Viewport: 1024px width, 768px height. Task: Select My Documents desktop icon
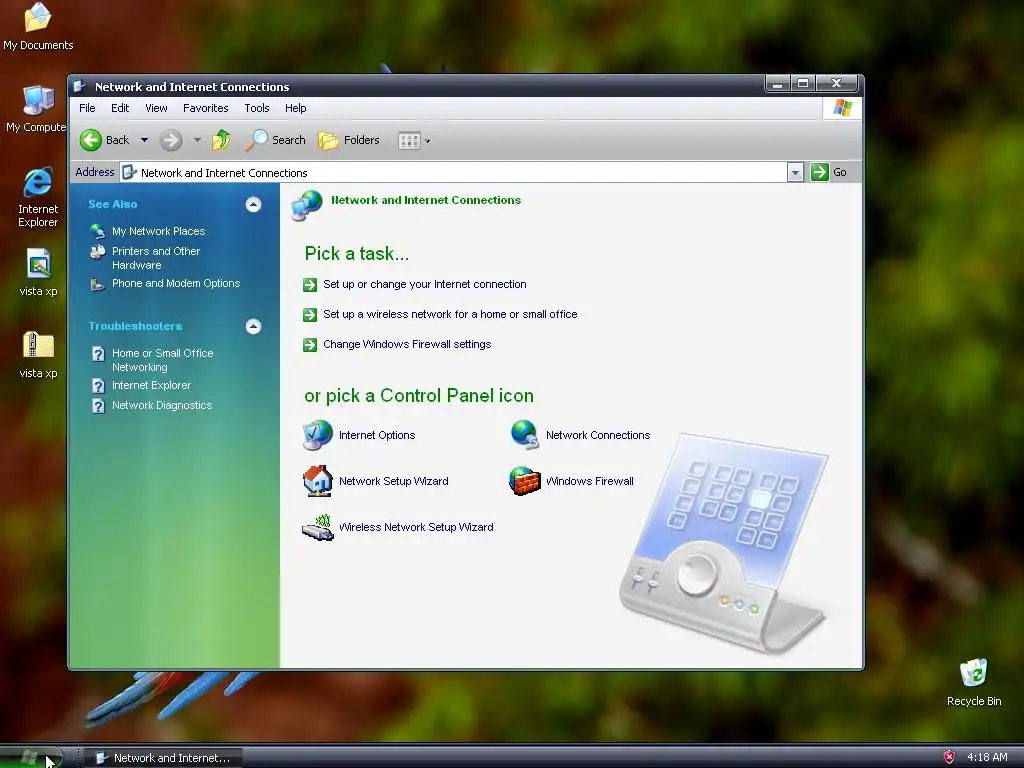pyautogui.click(x=38, y=18)
